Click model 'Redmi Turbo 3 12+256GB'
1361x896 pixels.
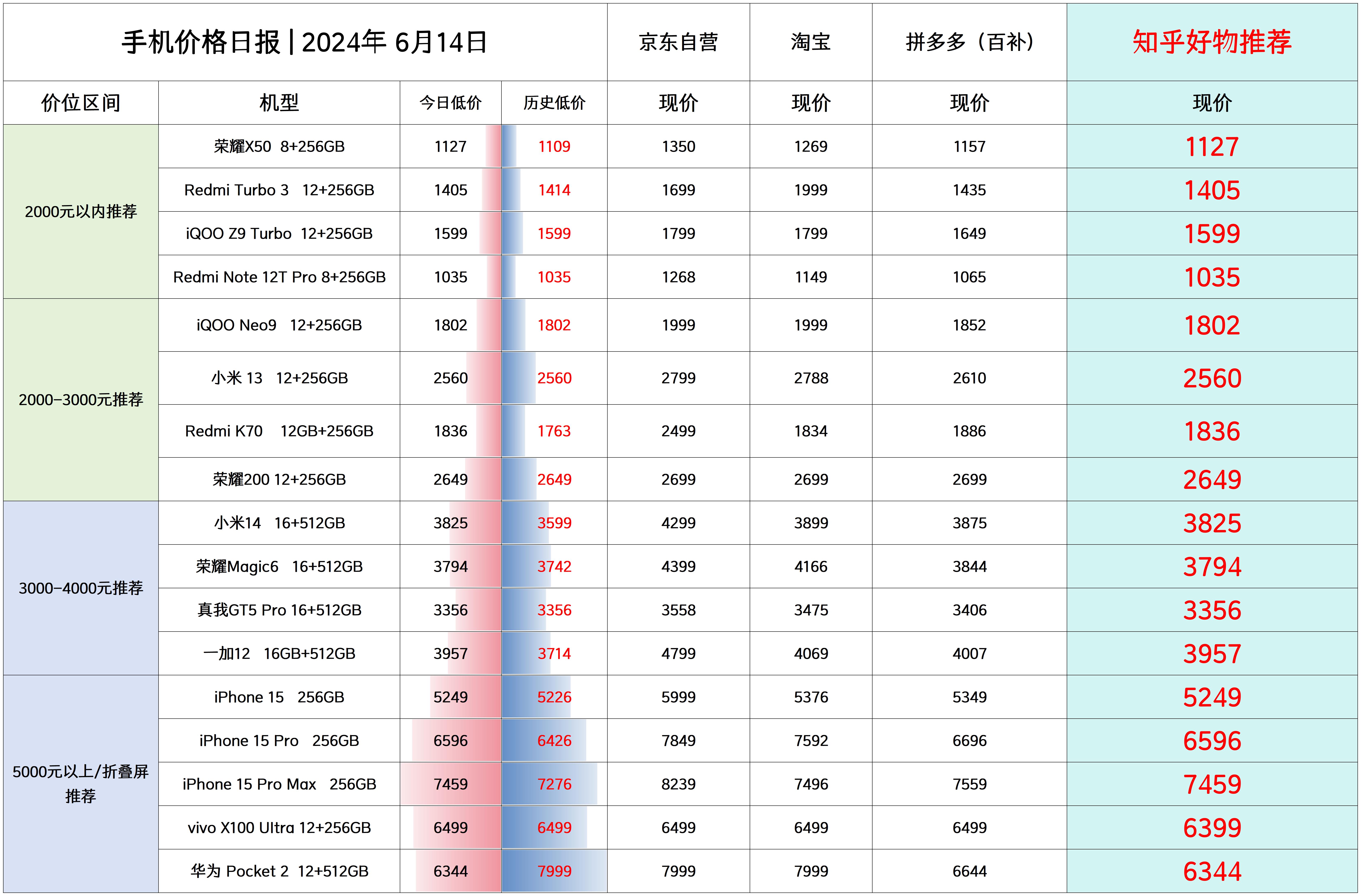[279, 190]
